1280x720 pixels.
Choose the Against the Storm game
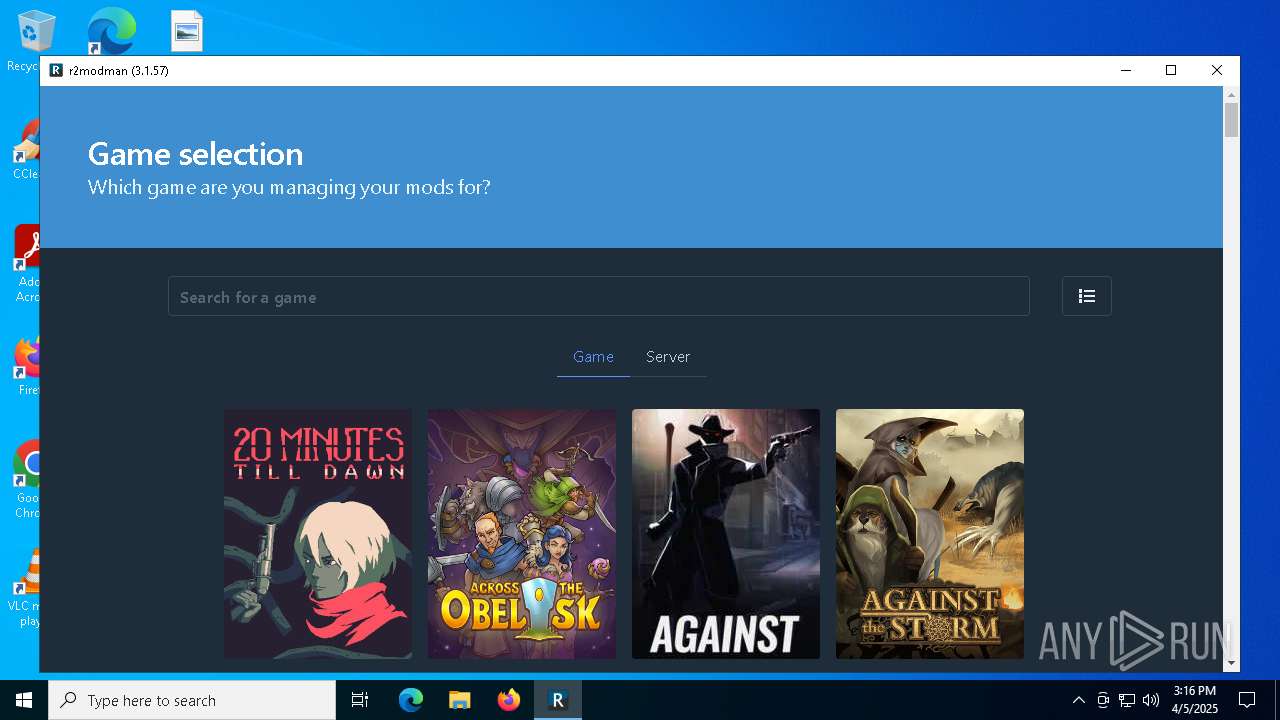(x=930, y=534)
